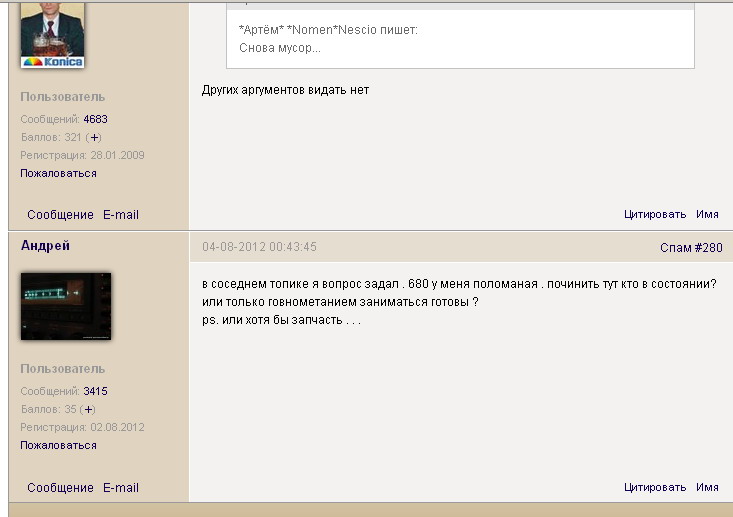This screenshot has height=517, width=733.
Task: Open the 3415 messages count link
Action: [95, 391]
